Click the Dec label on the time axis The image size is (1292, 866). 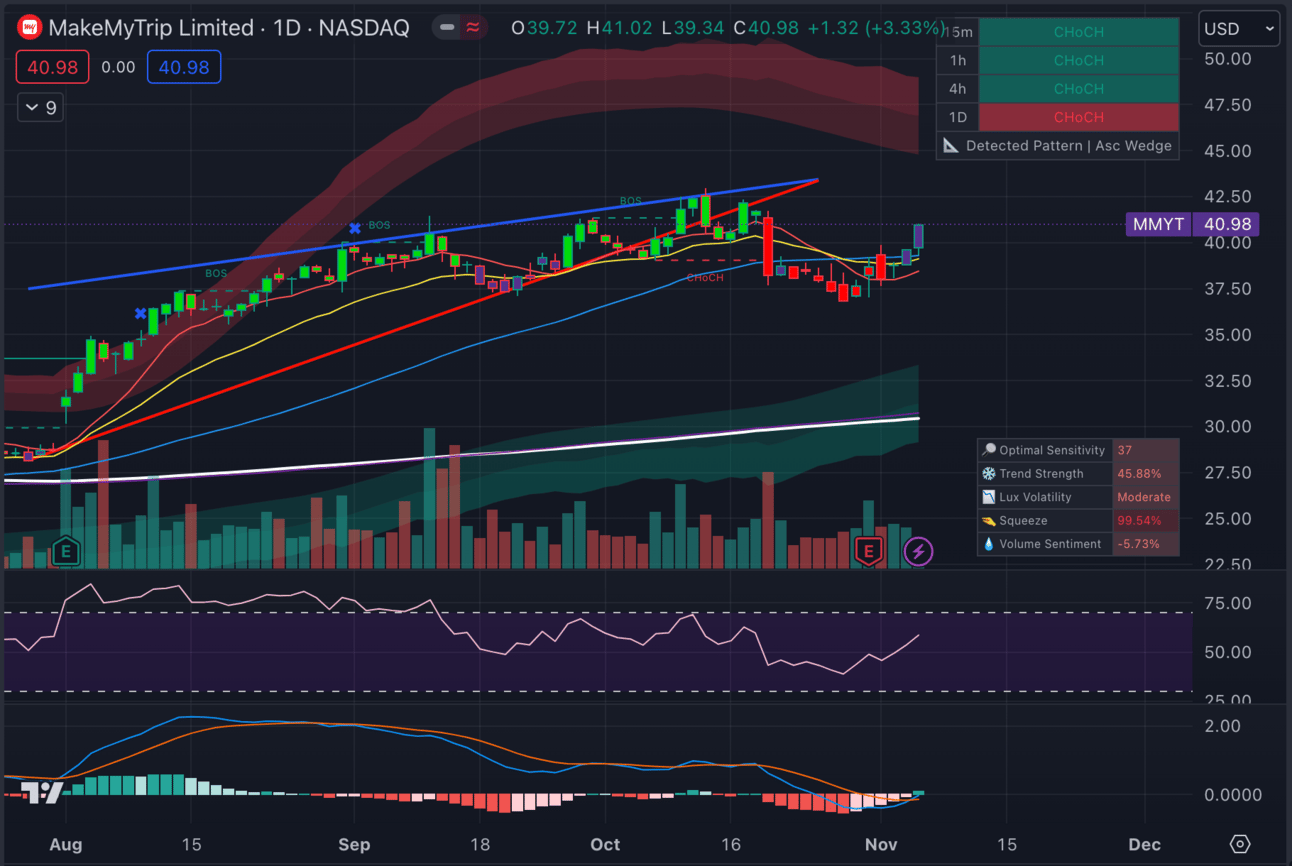click(1145, 844)
